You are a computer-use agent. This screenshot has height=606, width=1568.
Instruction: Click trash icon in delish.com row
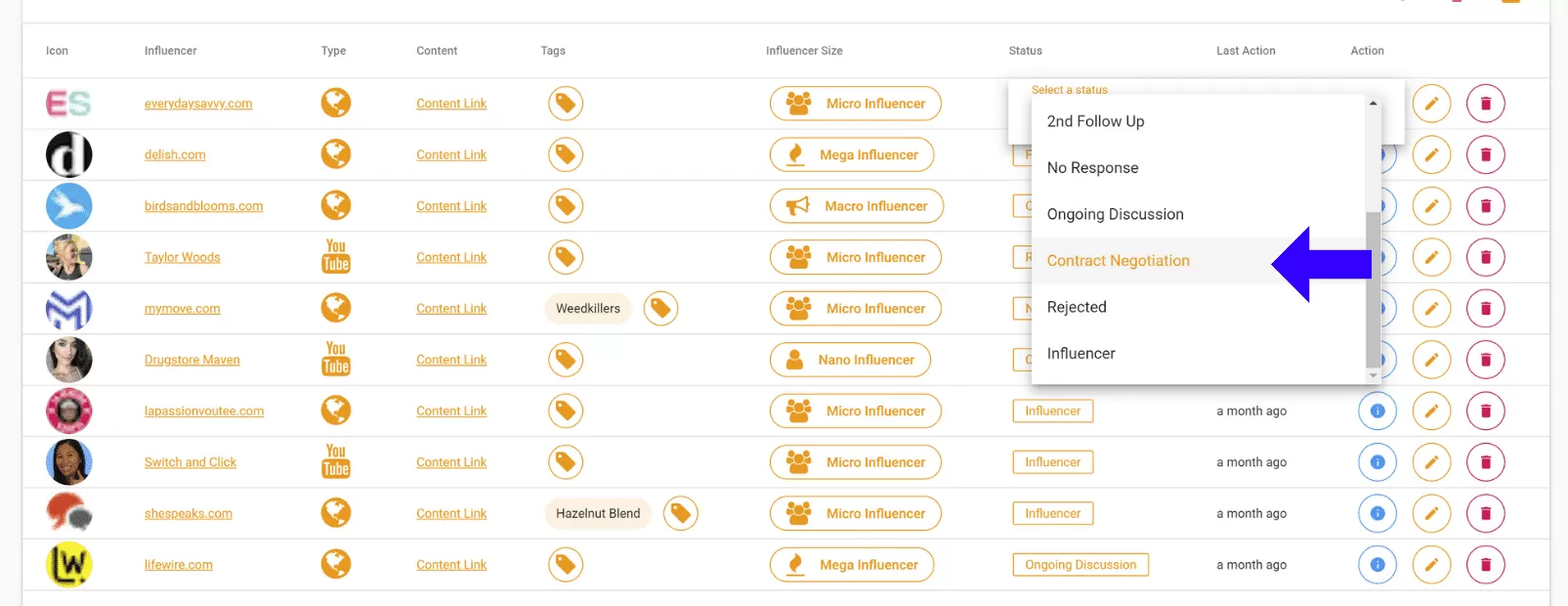(x=1486, y=154)
